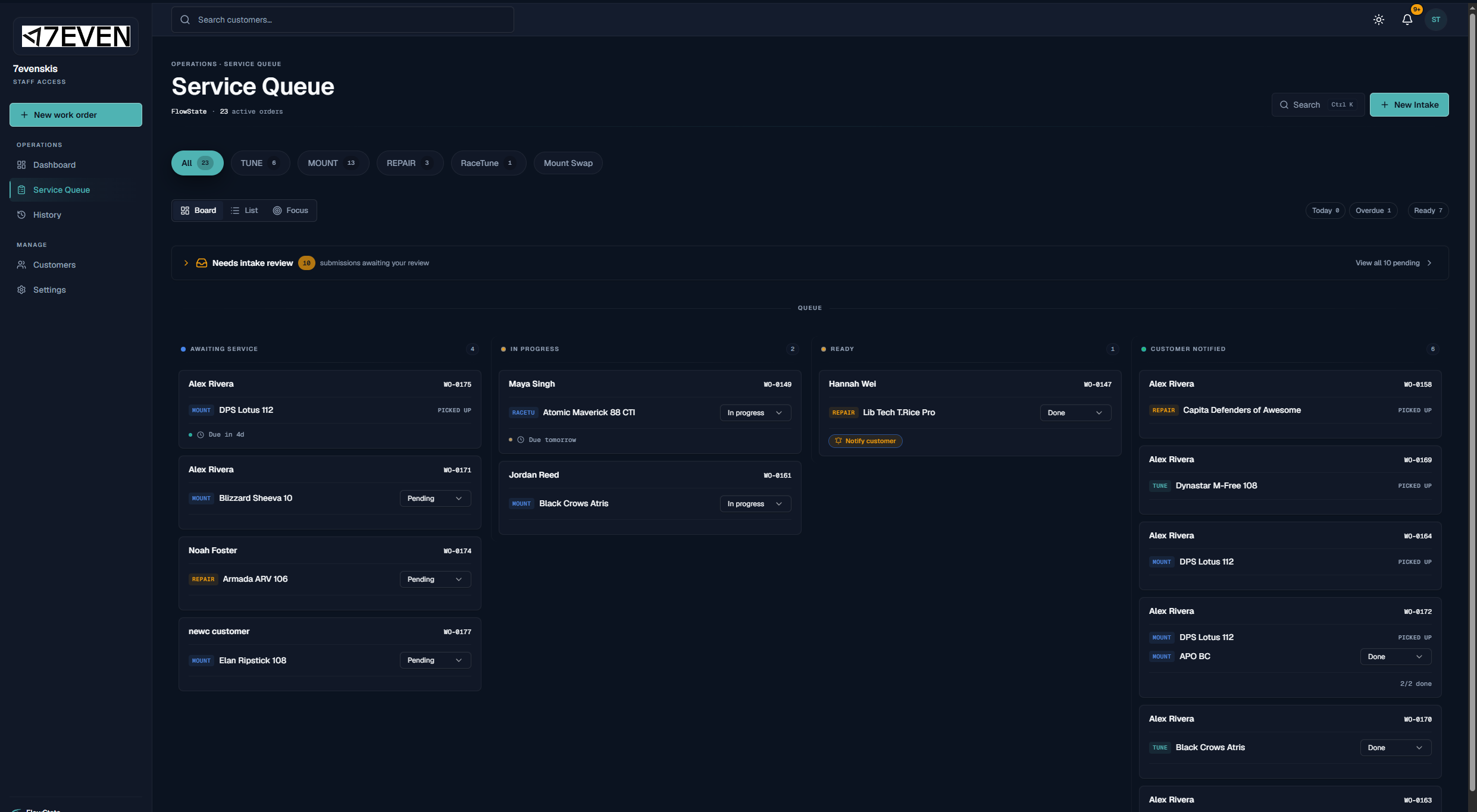The width and height of the screenshot is (1477, 812).
Task: Click the inbox icon beside Needs intake review
Action: 202,263
